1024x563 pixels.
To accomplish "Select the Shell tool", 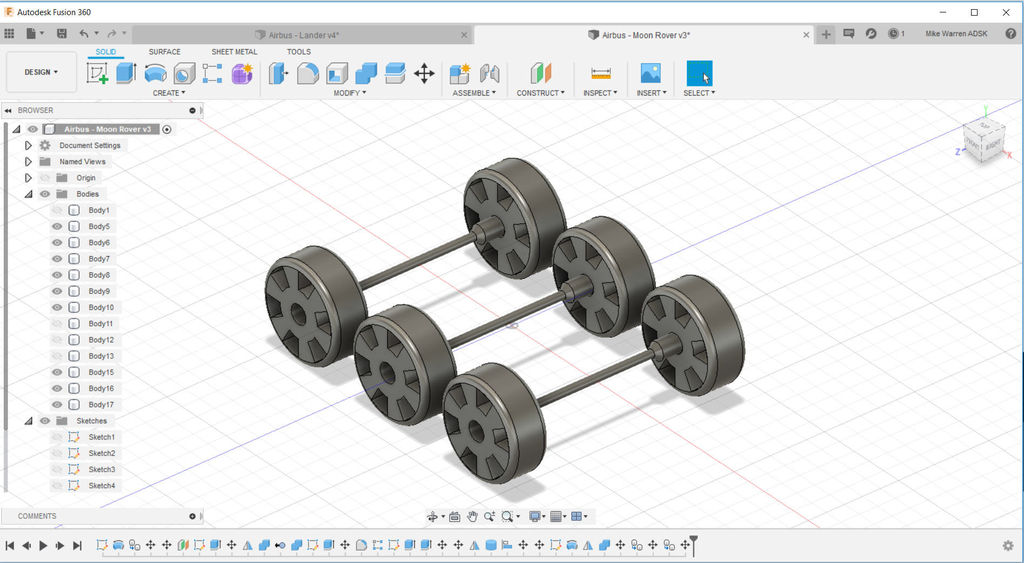I will 337,73.
